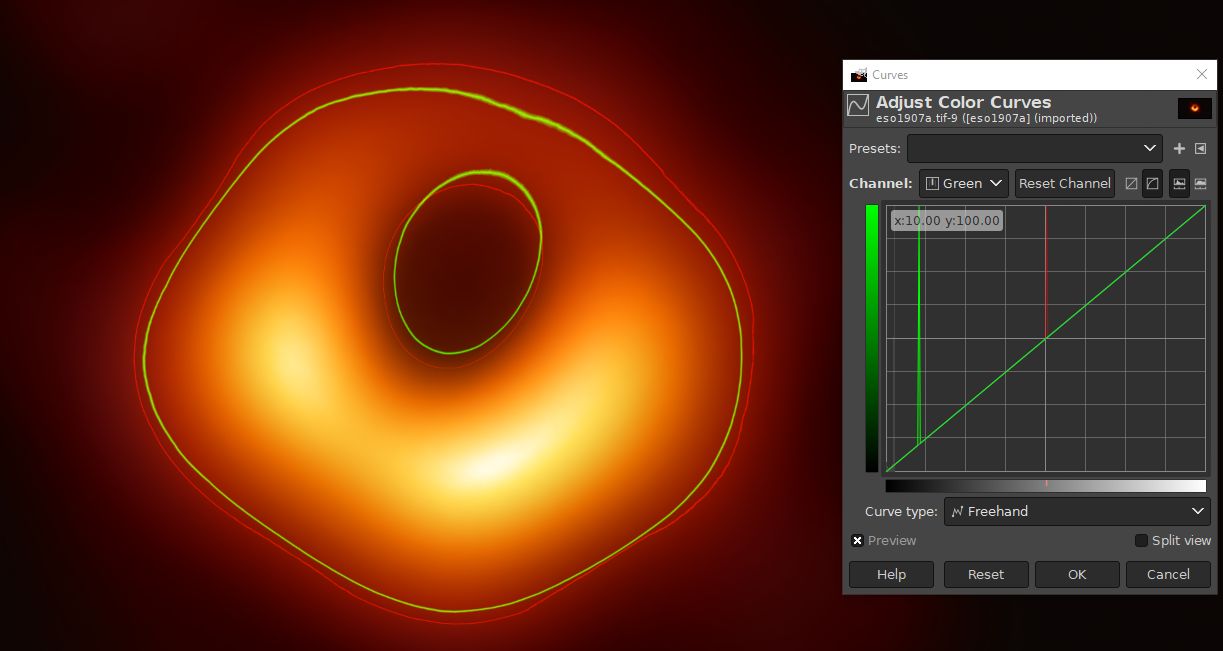This screenshot has width=1223, height=651.
Task: Click the Curves window title bar icon
Action: (859, 75)
